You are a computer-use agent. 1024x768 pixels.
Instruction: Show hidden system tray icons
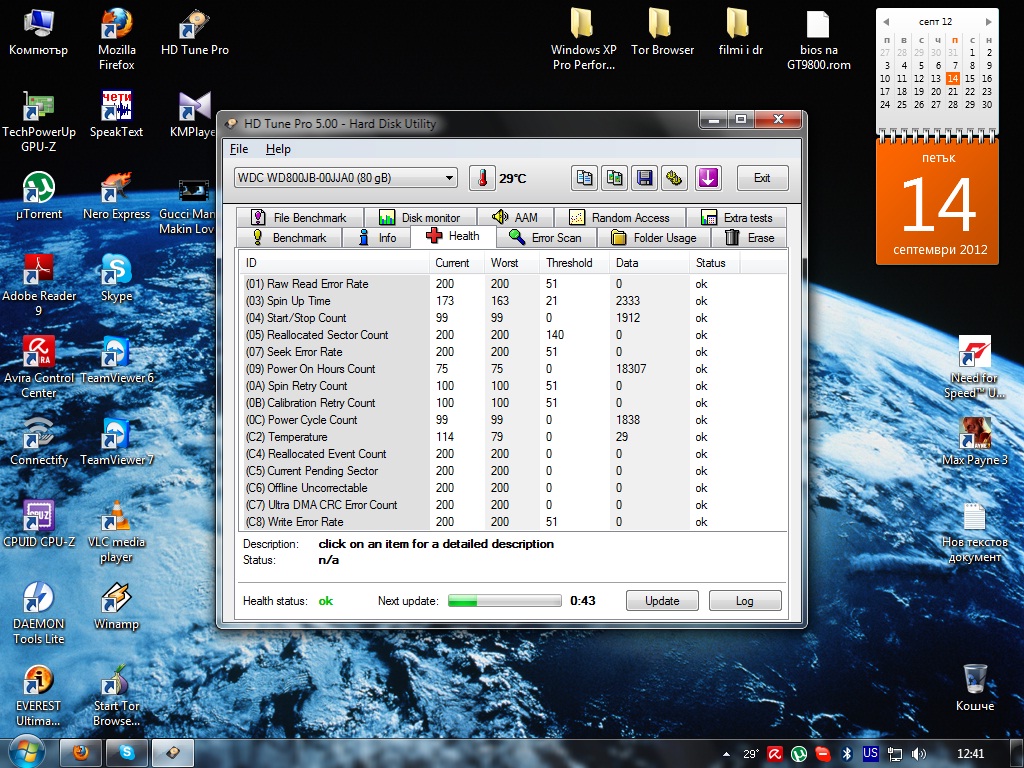(x=725, y=753)
